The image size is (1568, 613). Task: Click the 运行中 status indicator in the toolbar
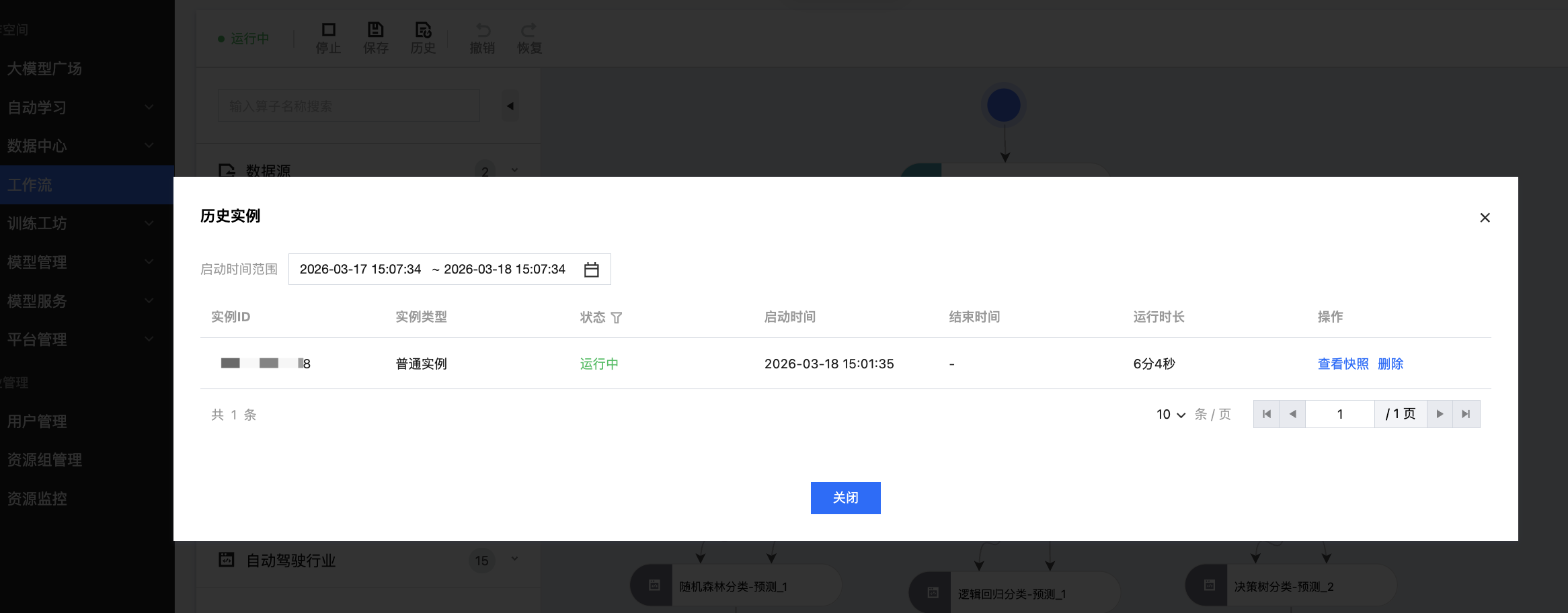(x=243, y=39)
